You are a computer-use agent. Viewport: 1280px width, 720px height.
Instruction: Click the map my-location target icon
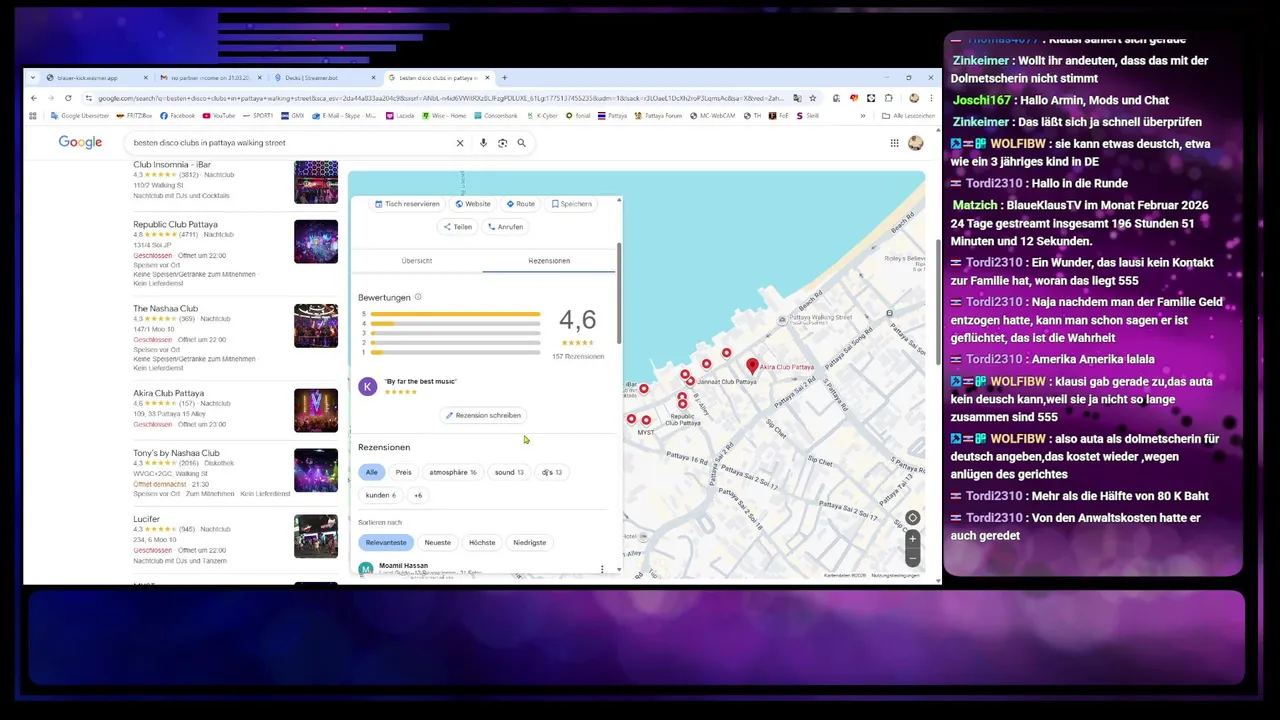[x=912, y=518]
